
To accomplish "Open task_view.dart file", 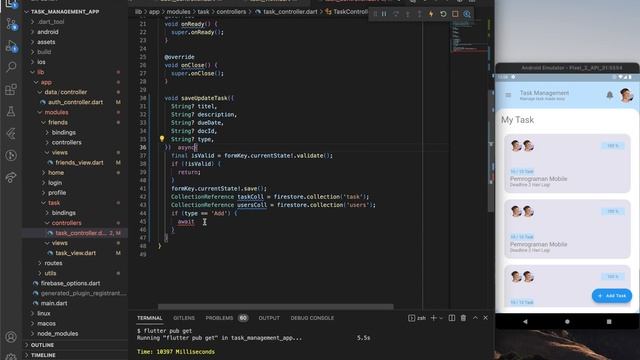I will [x=76, y=253].
